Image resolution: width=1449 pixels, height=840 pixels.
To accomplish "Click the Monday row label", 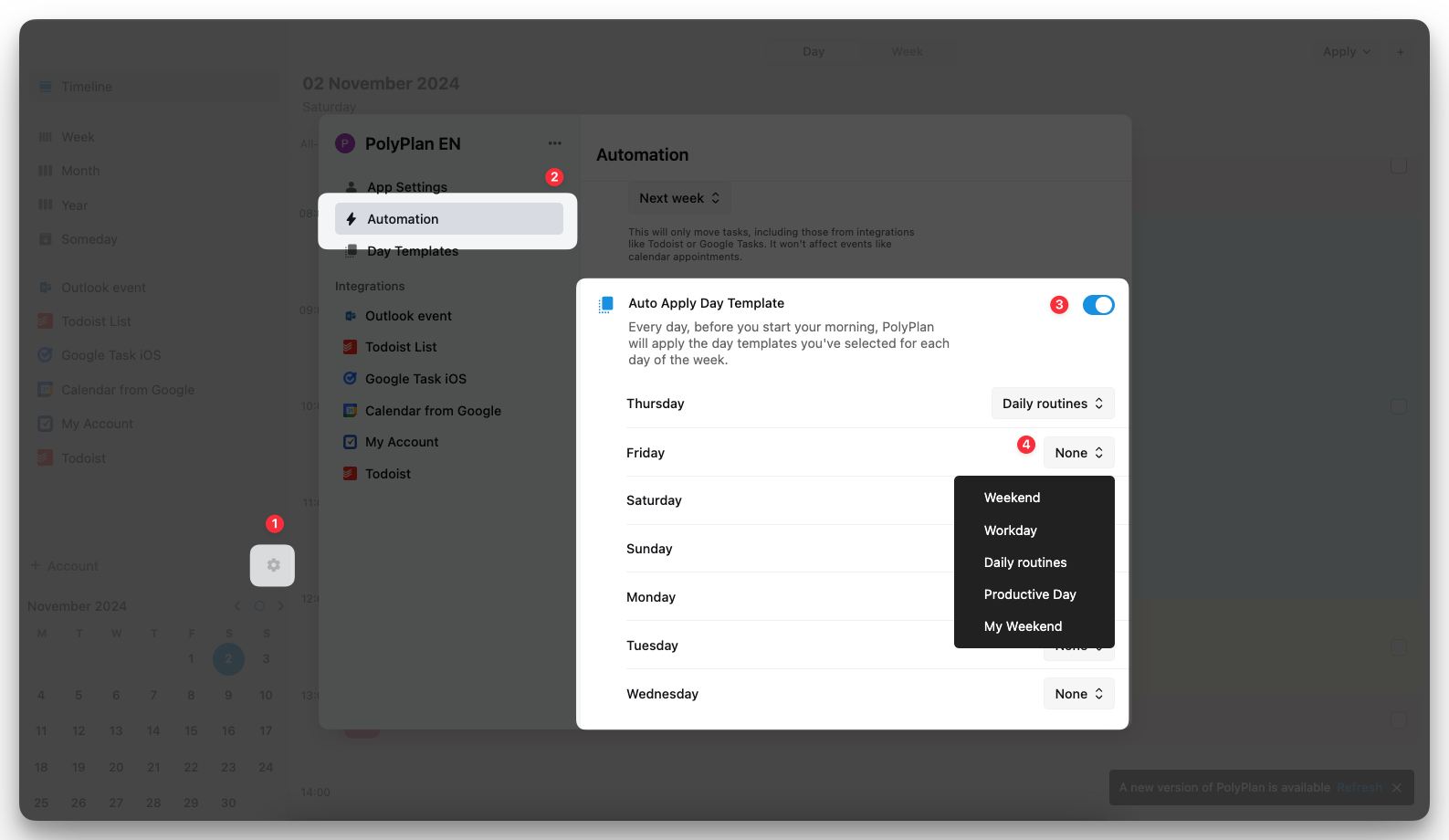I will (651, 597).
